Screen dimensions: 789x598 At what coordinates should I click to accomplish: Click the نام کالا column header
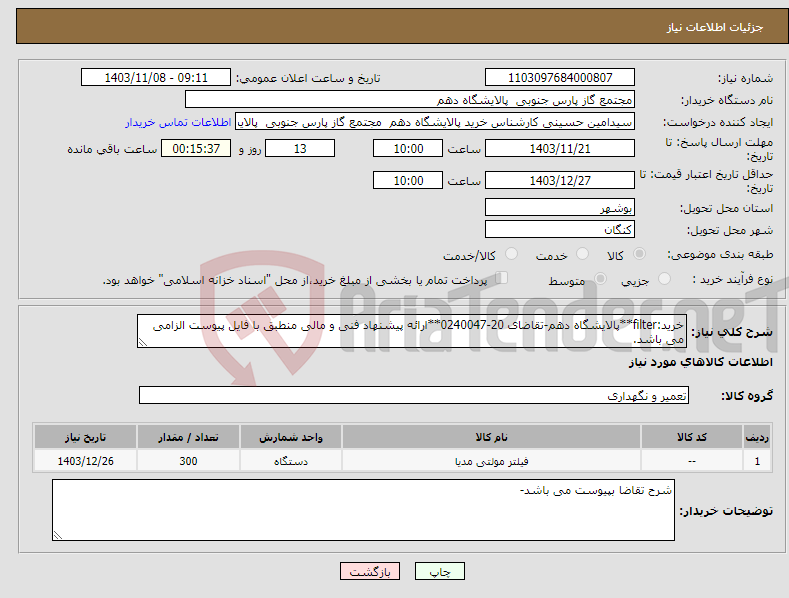pyautogui.click(x=491, y=437)
